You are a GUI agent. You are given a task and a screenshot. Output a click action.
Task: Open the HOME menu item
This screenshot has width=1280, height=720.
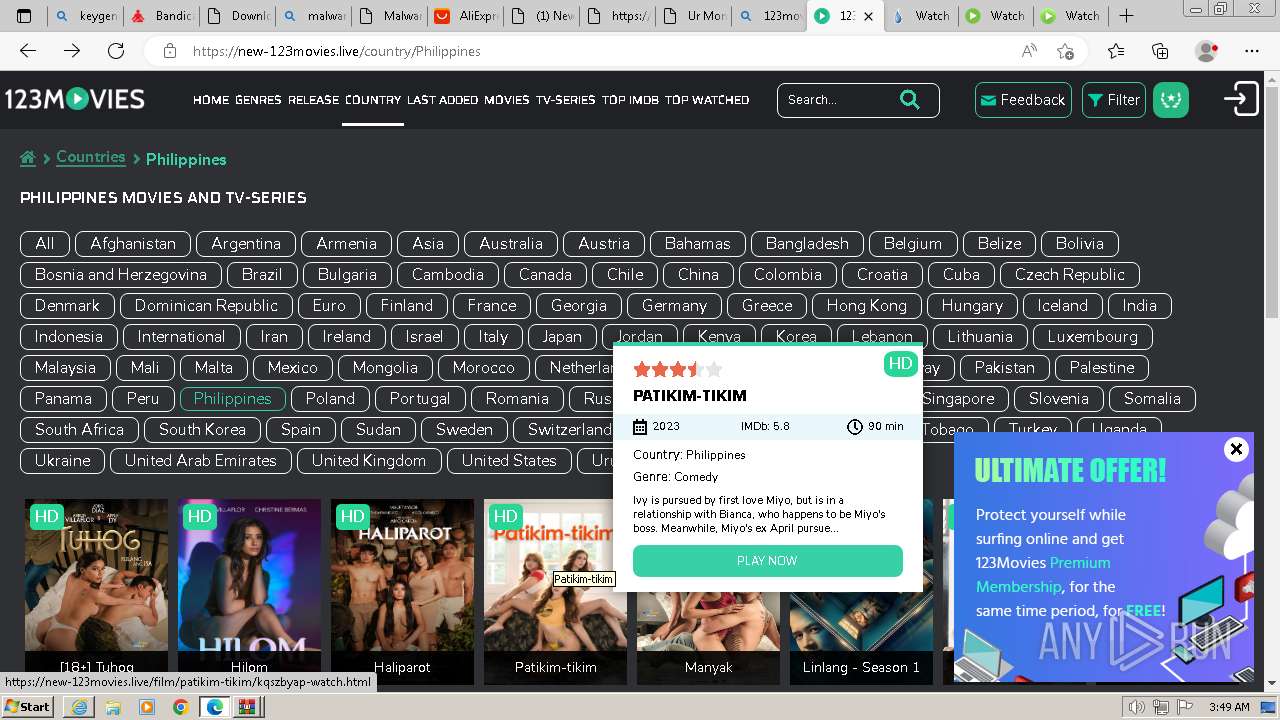(211, 100)
